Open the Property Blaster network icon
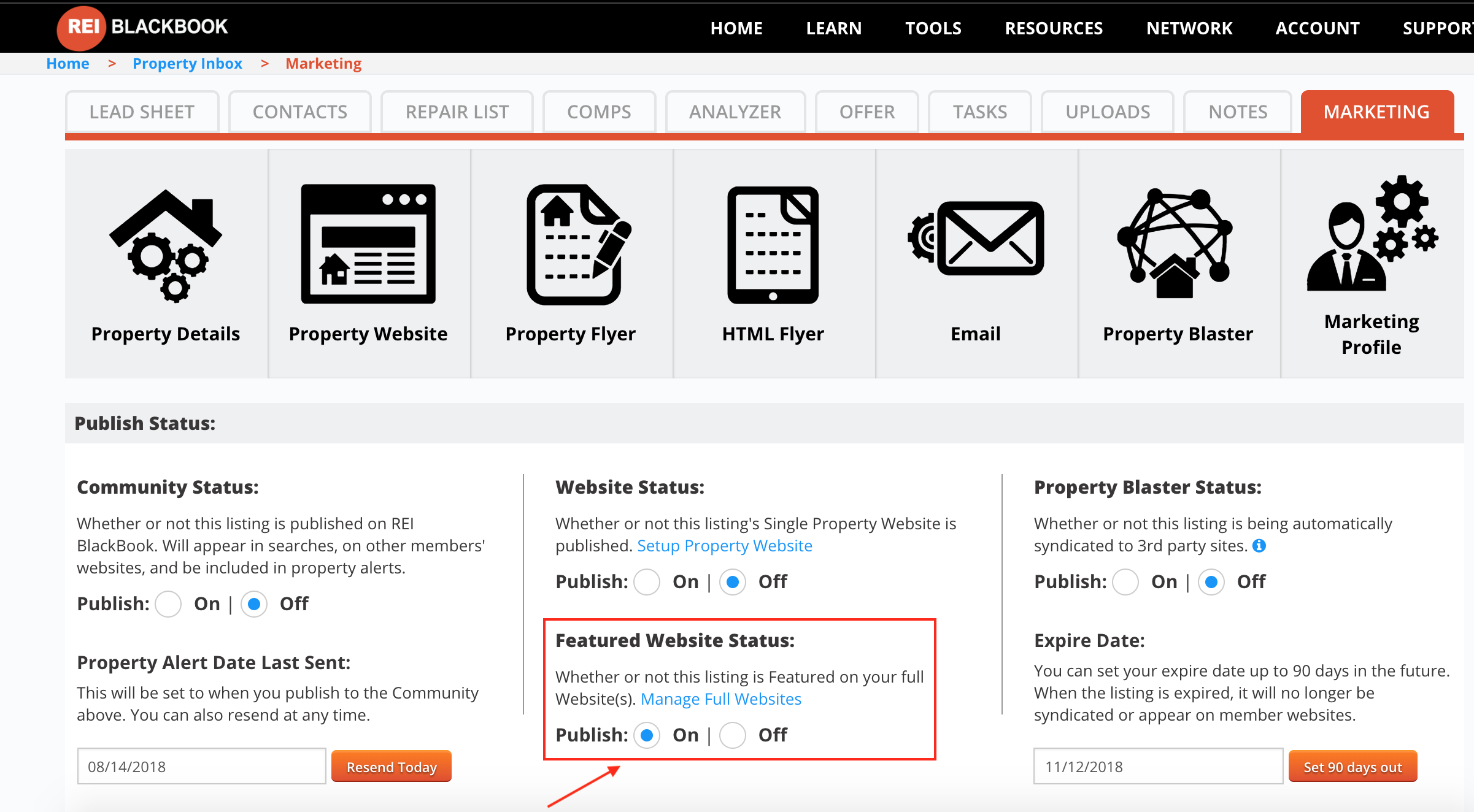 (1175, 244)
